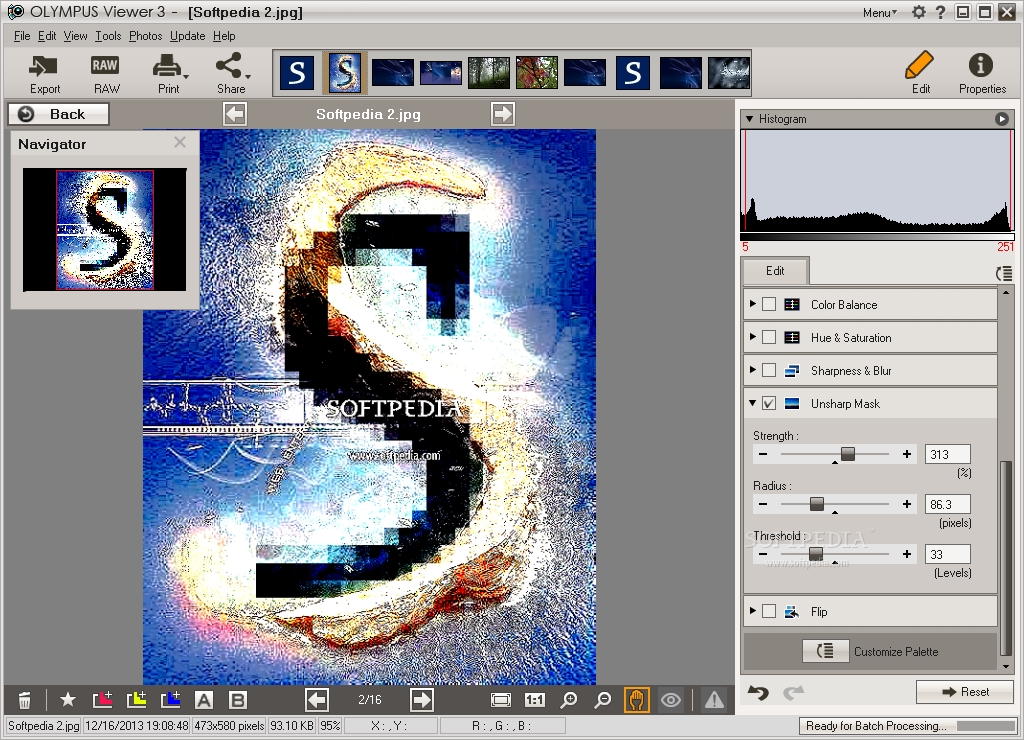
Task: Select the forest thumbnail in filmstrip
Action: [488, 72]
